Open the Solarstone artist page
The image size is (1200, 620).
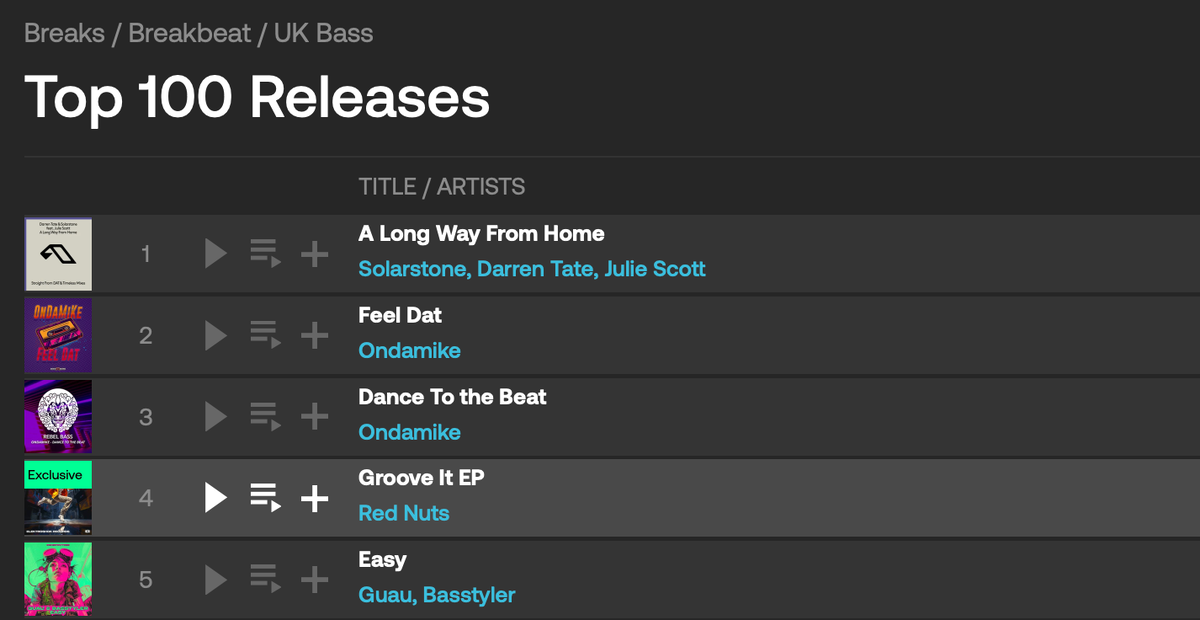(x=412, y=269)
